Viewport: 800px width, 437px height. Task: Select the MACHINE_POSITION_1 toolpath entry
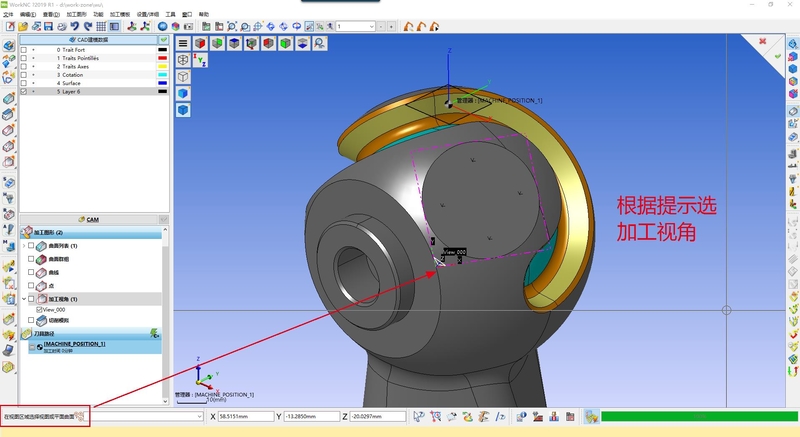tap(74, 345)
